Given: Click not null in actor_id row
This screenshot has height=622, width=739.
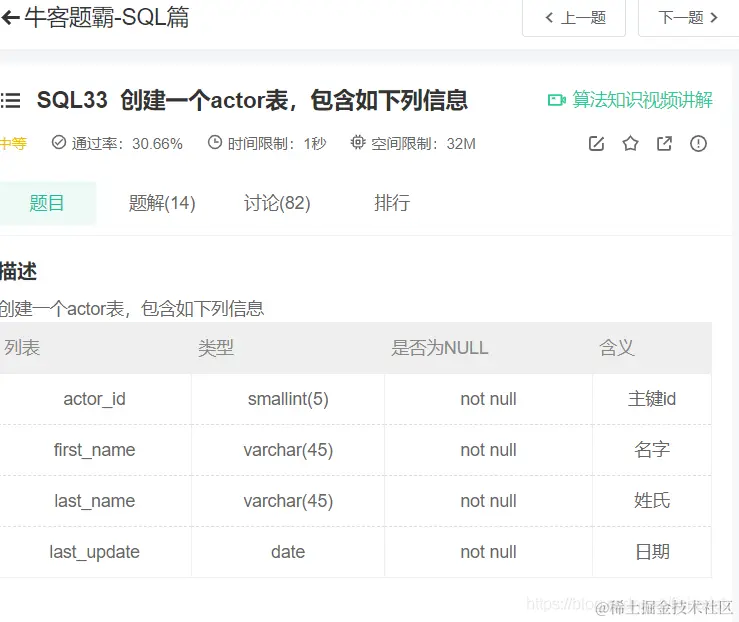Looking at the screenshot, I should click(489, 399).
